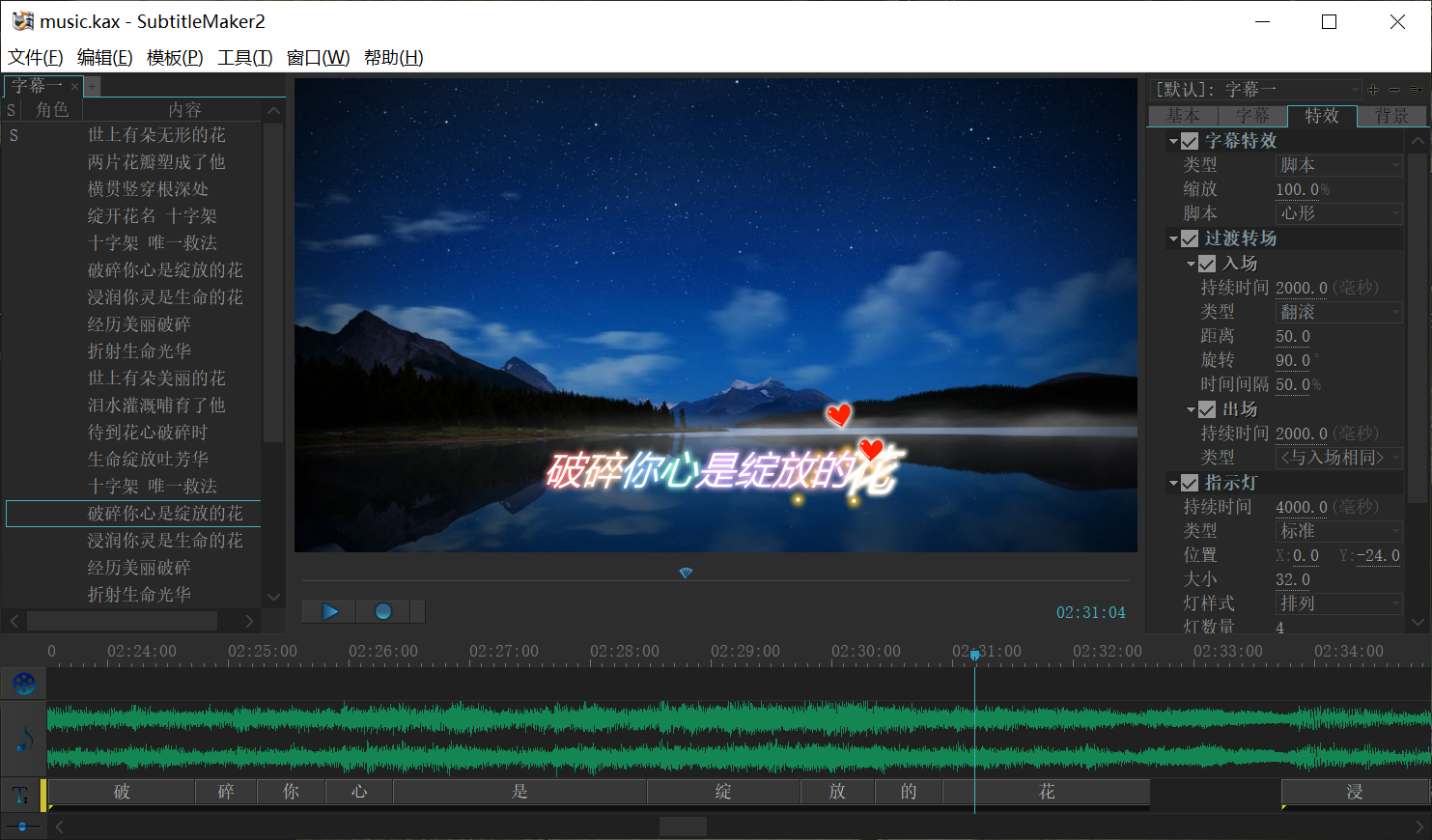The height and width of the screenshot is (840, 1432).
Task: Uncheck the 过渡转场 checkbox
Action: pyautogui.click(x=1190, y=238)
